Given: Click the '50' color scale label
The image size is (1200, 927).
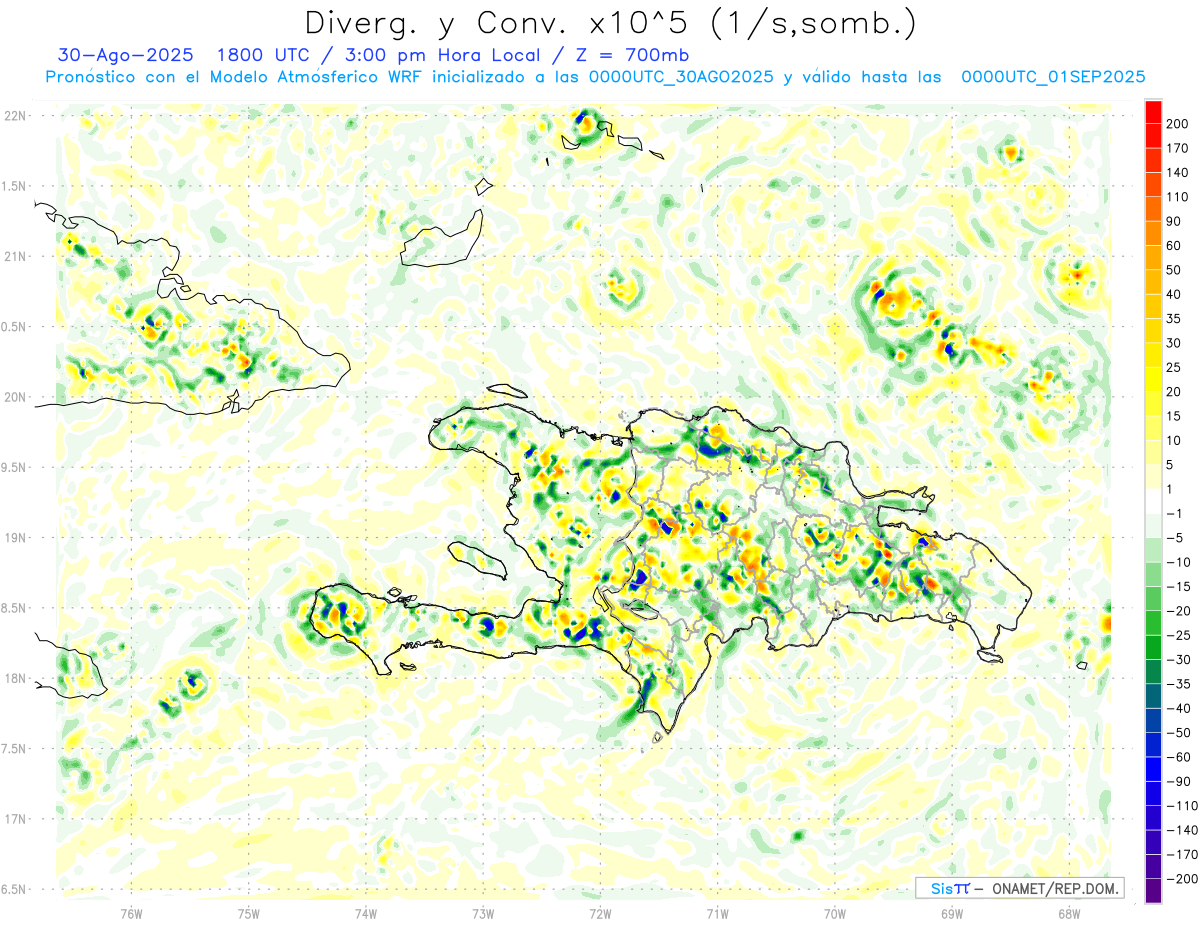Looking at the screenshot, I should tap(1174, 270).
